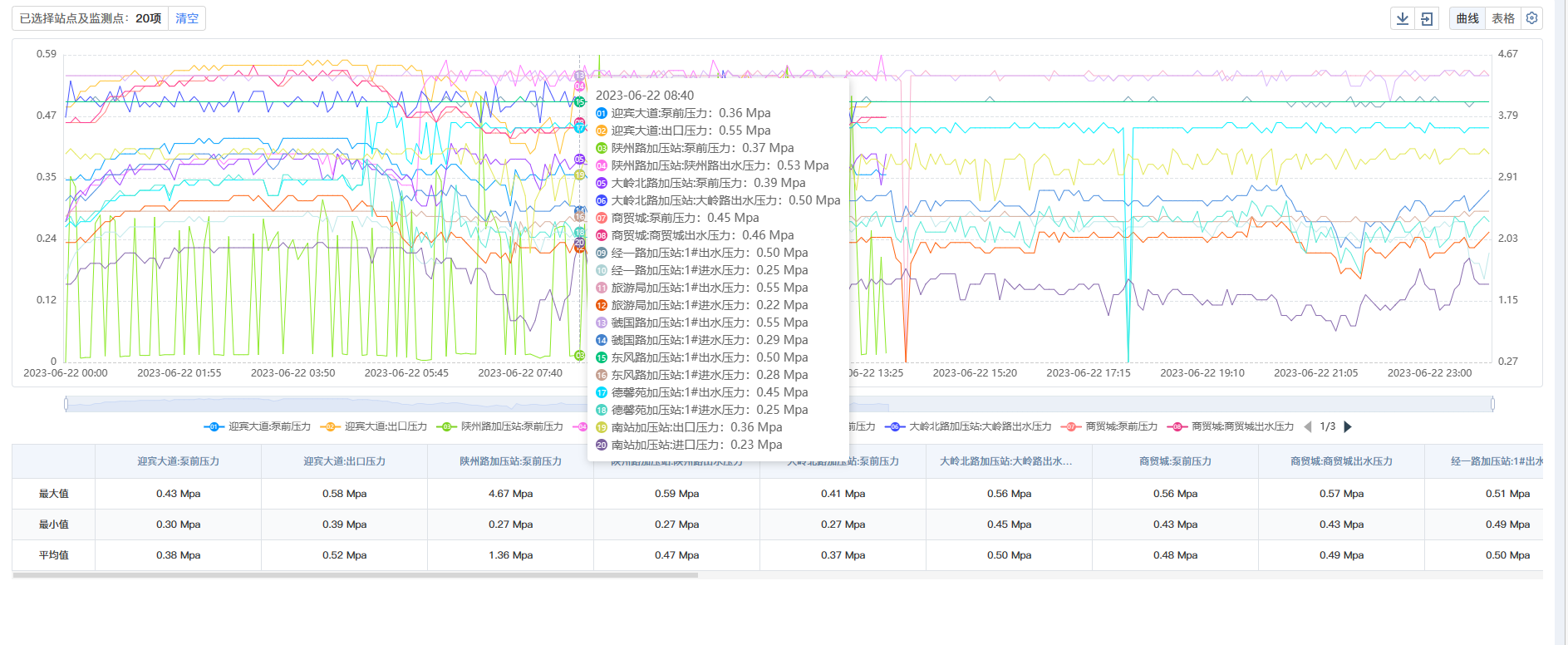Click right handle of time range slider

pos(1492,404)
